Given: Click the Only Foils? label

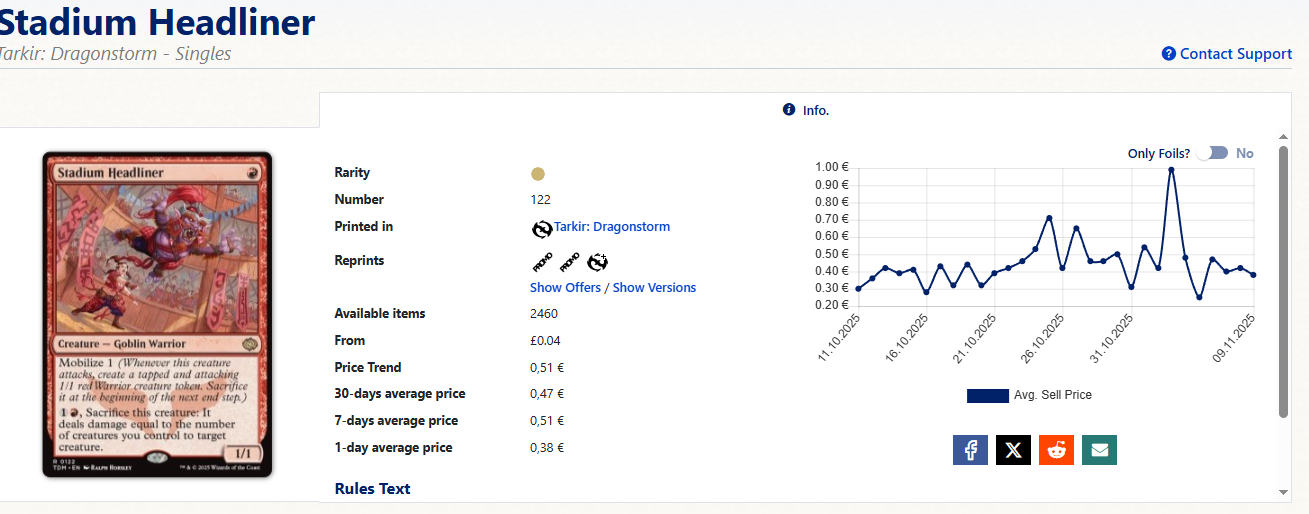Looking at the screenshot, I should click(1158, 154).
